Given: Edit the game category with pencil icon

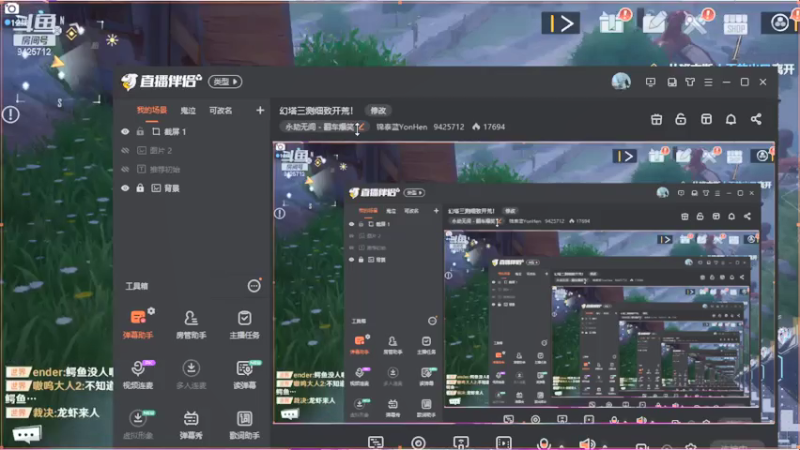Looking at the screenshot, I should tap(361, 127).
